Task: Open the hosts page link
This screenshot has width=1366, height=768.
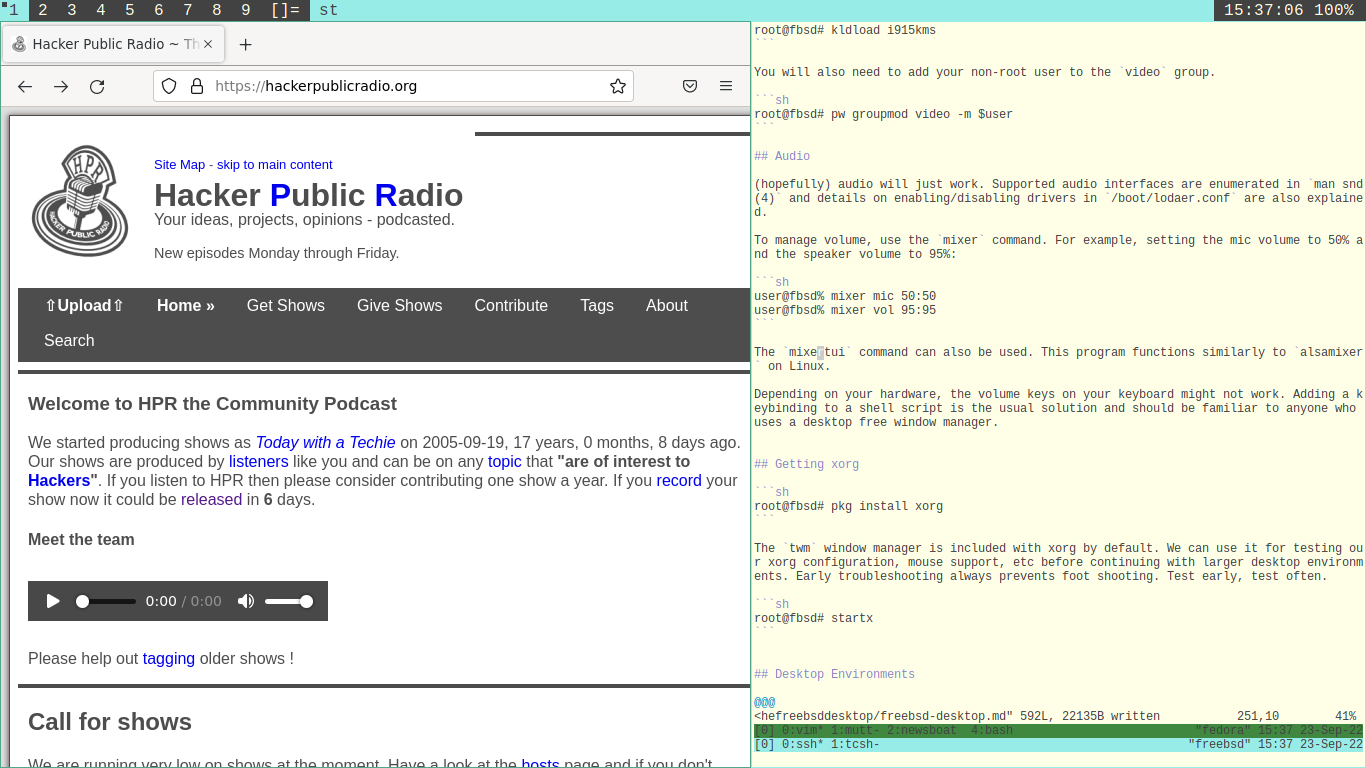Action: 540,763
